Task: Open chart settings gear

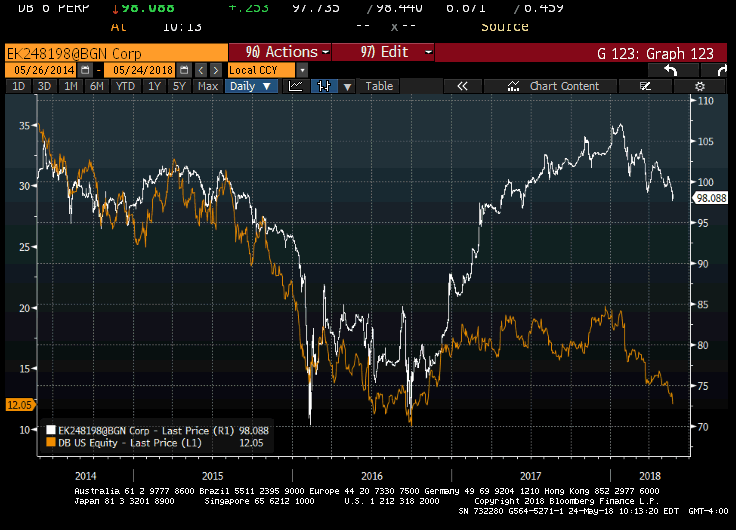Action: click(699, 86)
